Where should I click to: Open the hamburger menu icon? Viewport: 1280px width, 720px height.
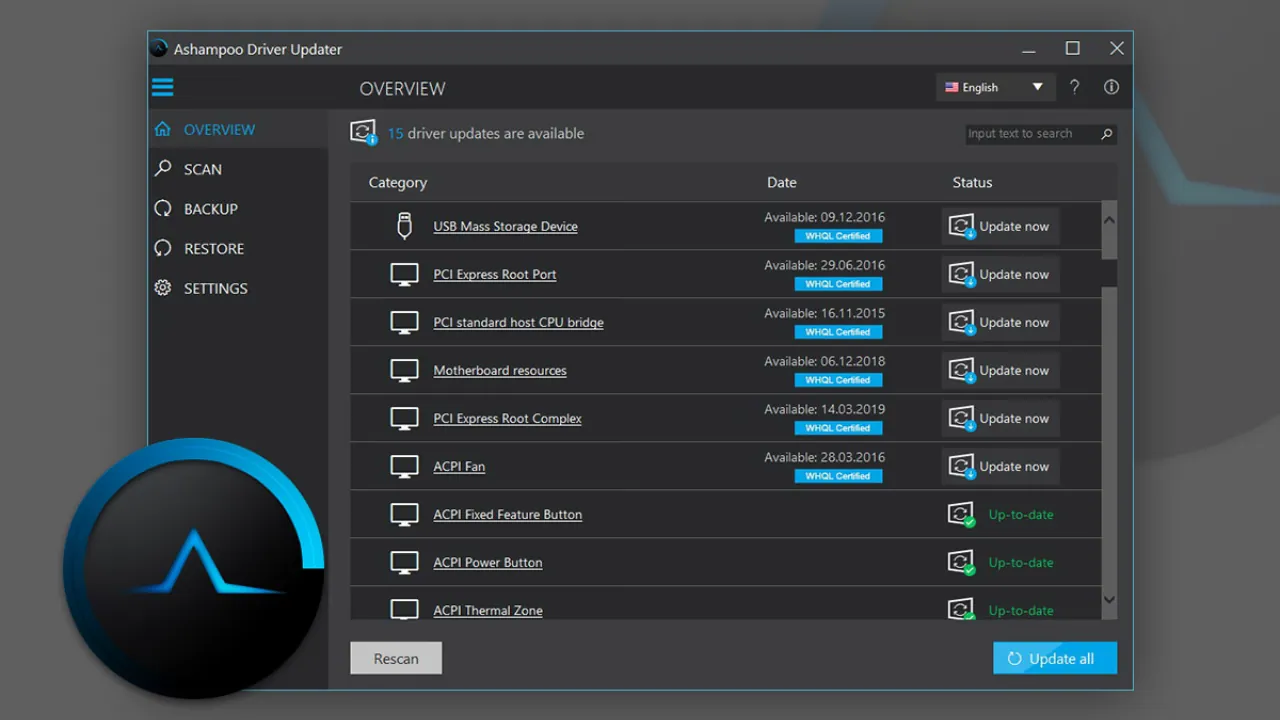coord(163,88)
